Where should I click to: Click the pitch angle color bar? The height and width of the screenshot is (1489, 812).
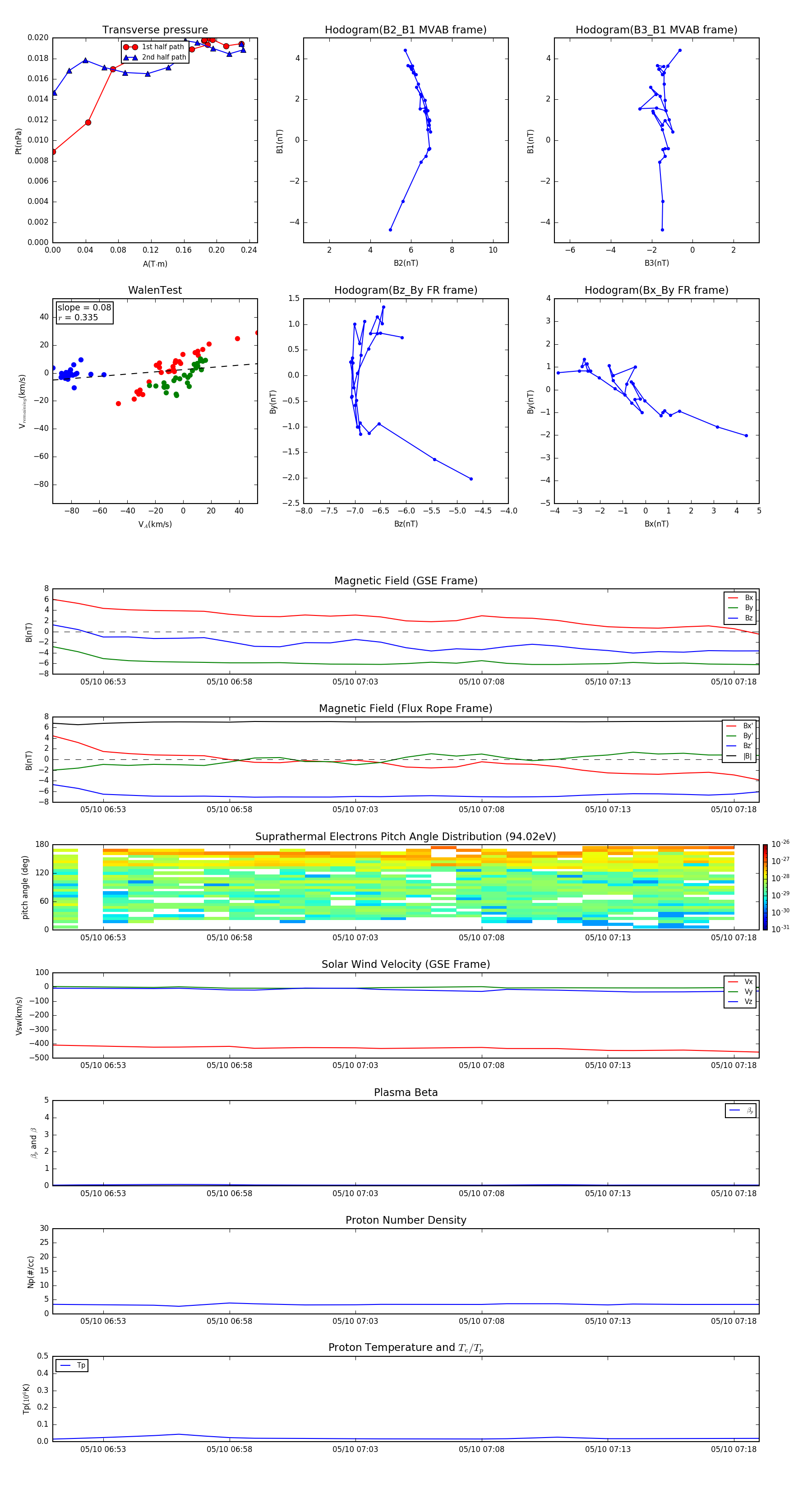click(765, 887)
